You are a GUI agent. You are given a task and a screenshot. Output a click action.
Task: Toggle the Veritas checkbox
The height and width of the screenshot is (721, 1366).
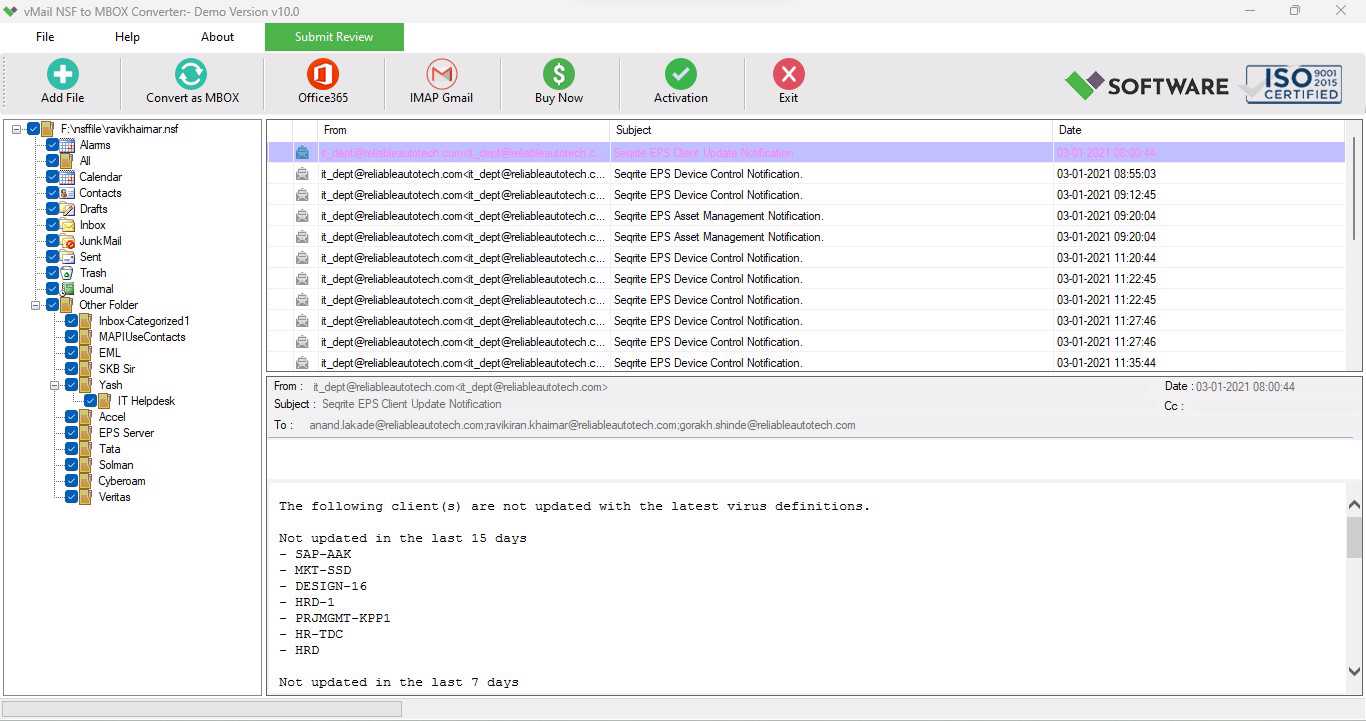pyautogui.click(x=71, y=497)
